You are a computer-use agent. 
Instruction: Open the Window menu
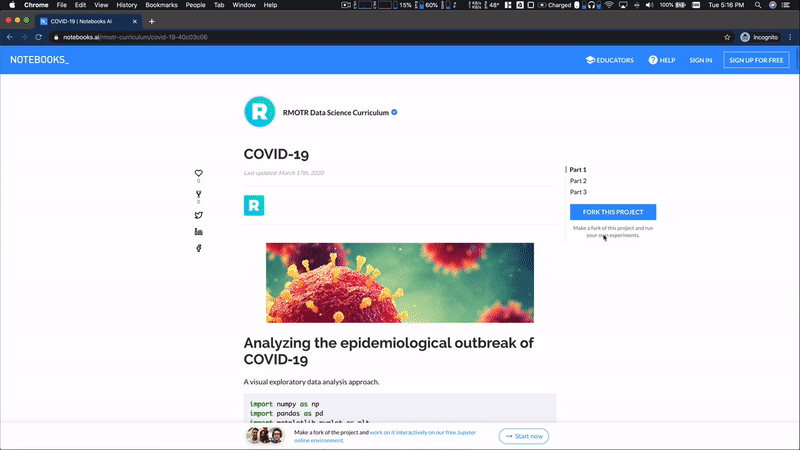[244, 5]
